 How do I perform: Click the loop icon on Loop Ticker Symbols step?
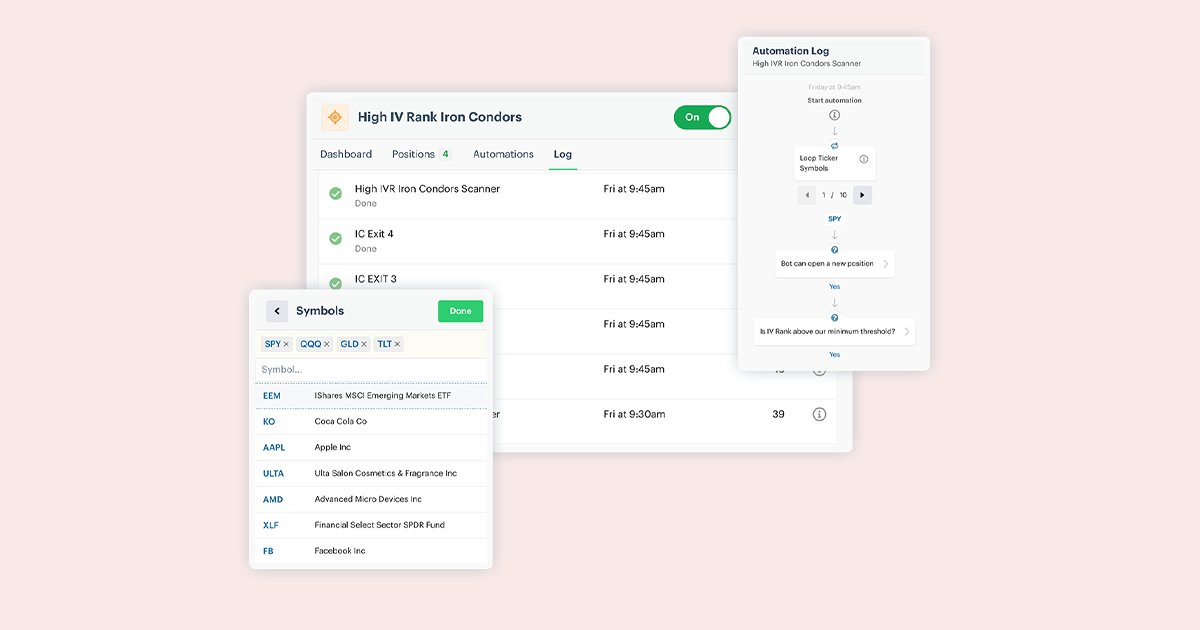click(x=834, y=146)
